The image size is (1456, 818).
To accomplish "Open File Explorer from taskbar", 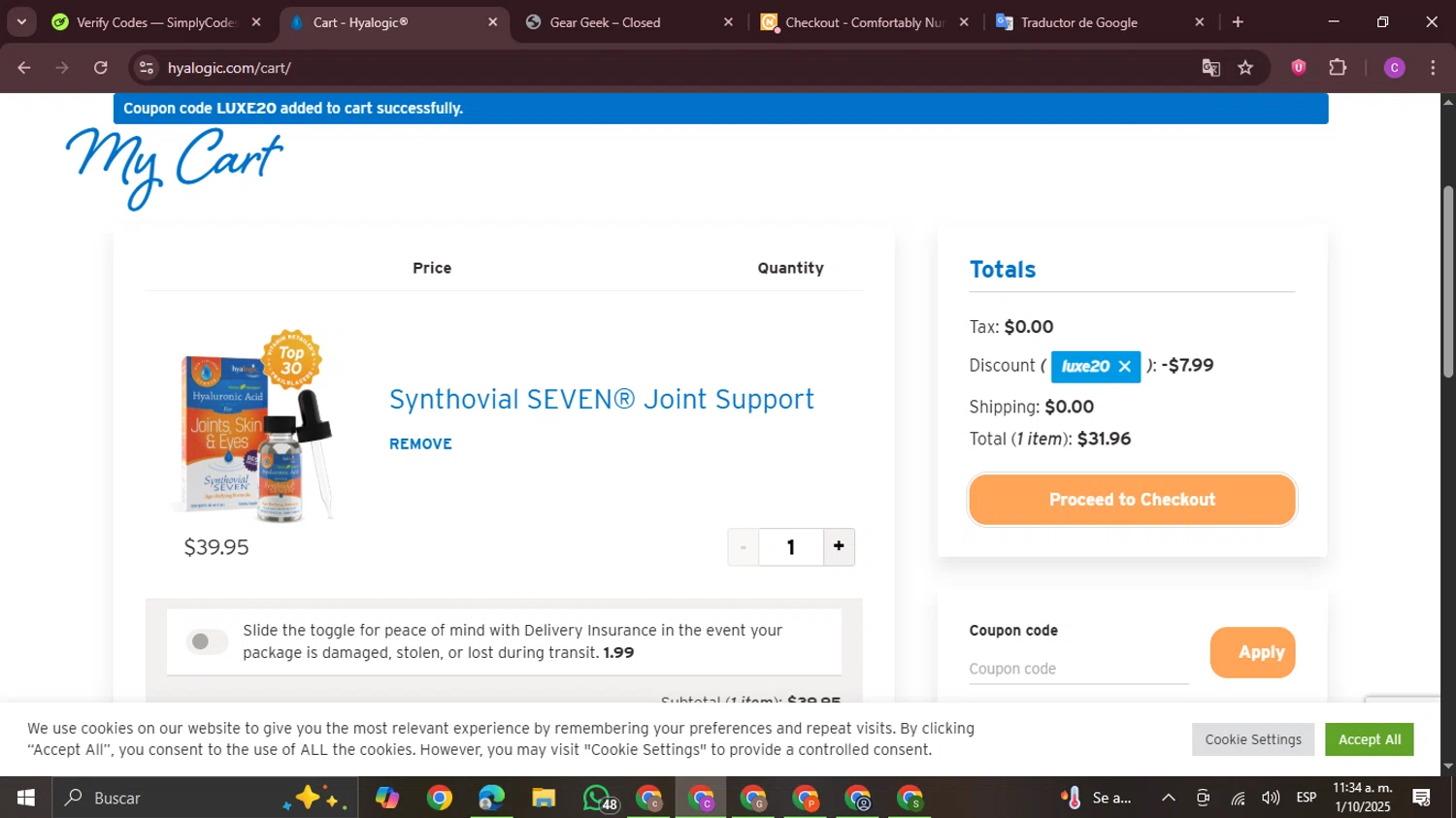I will coord(544,798).
